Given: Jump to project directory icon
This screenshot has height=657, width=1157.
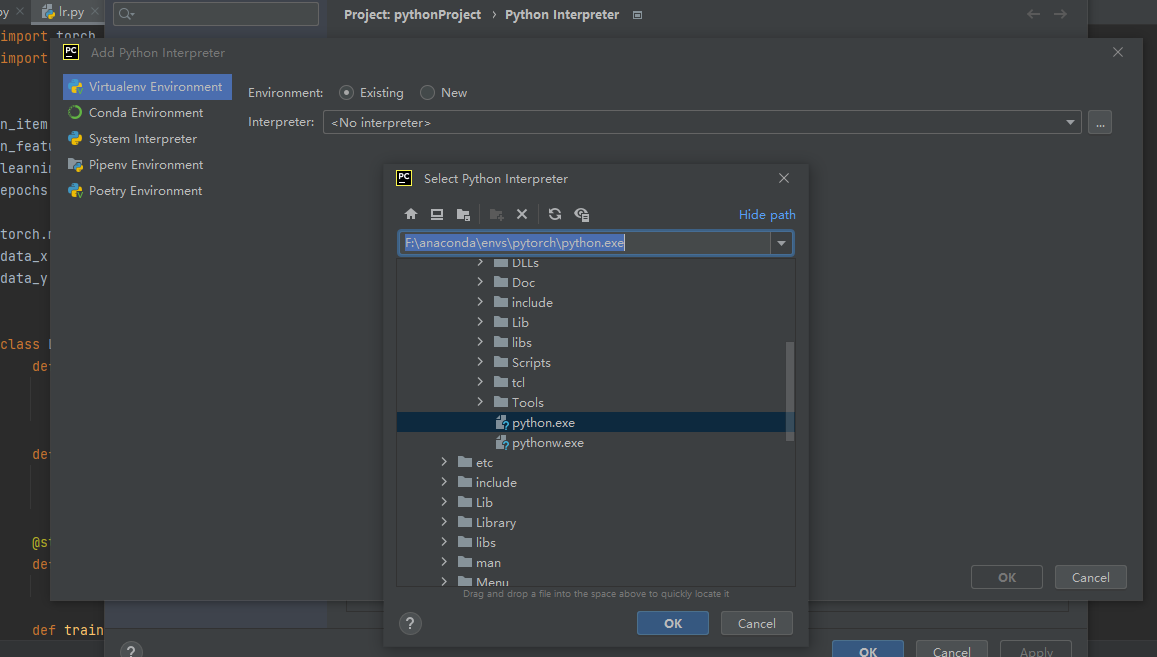Looking at the screenshot, I should click(463, 214).
